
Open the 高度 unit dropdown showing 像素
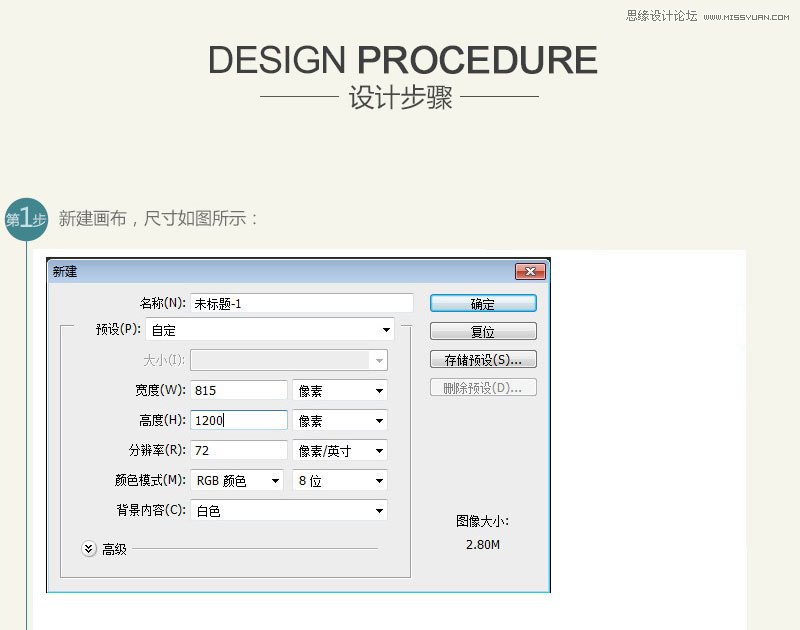click(x=340, y=421)
